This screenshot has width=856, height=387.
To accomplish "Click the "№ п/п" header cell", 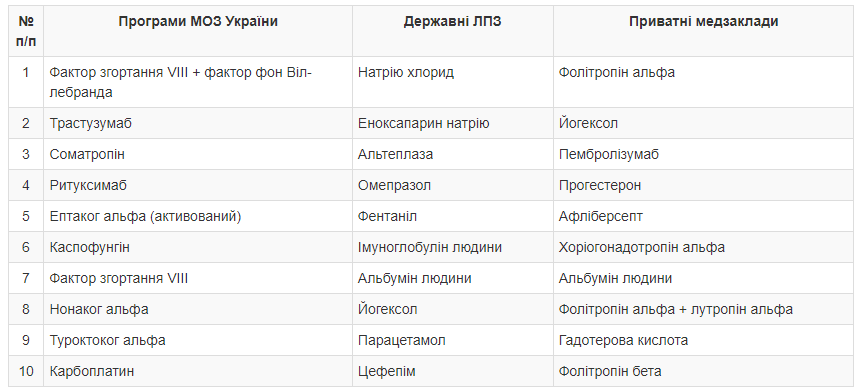I will [x=26, y=31].
